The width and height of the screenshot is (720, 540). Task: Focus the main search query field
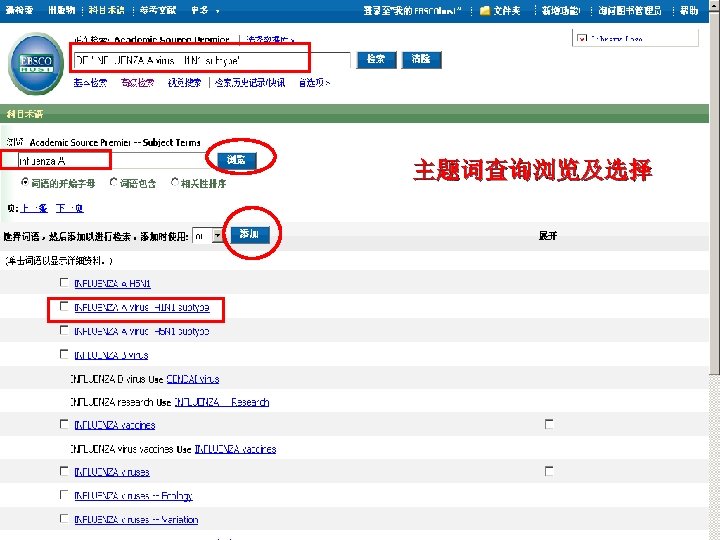click(x=212, y=60)
